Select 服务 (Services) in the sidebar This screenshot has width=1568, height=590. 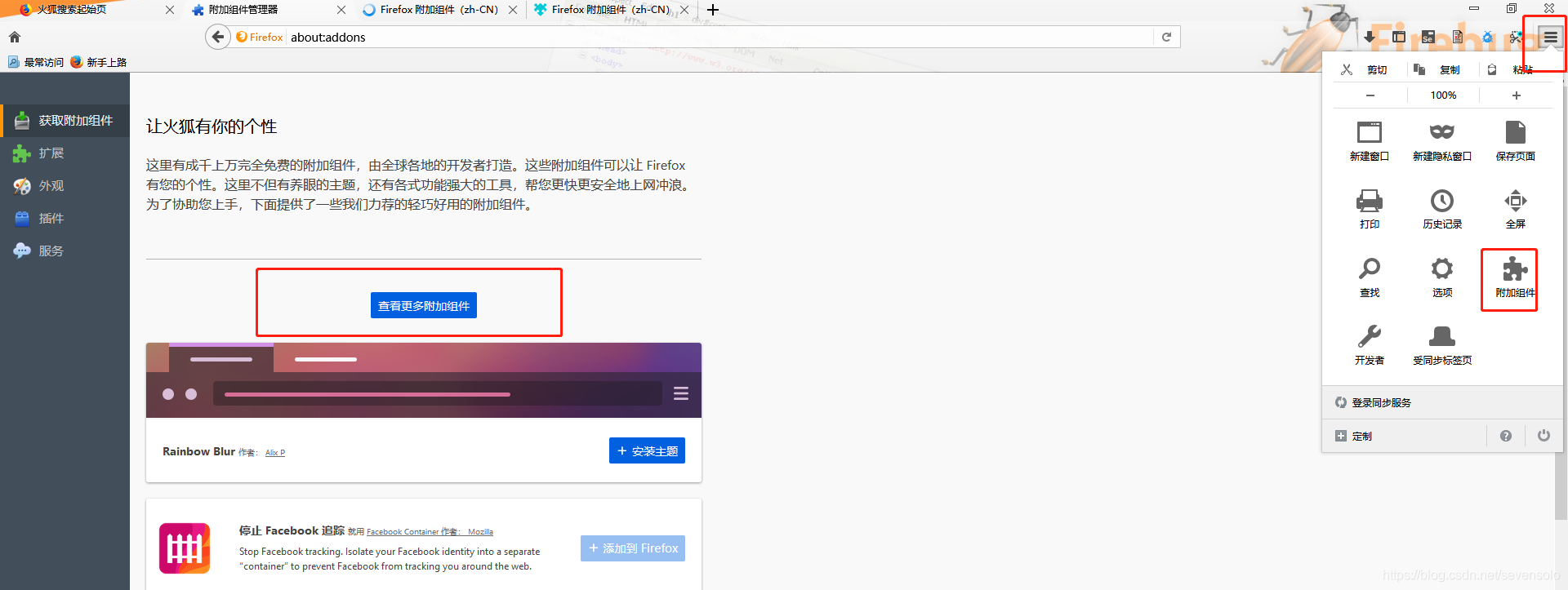point(65,251)
